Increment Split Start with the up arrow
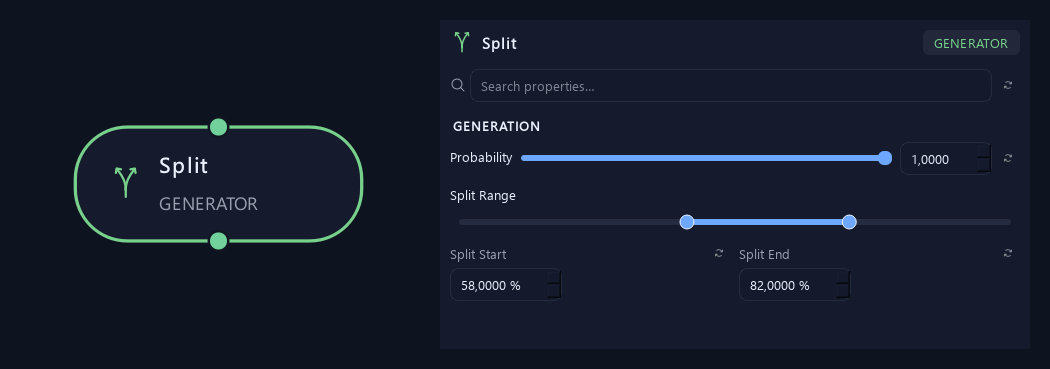This screenshot has width=1050, height=369. pos(554,277)
